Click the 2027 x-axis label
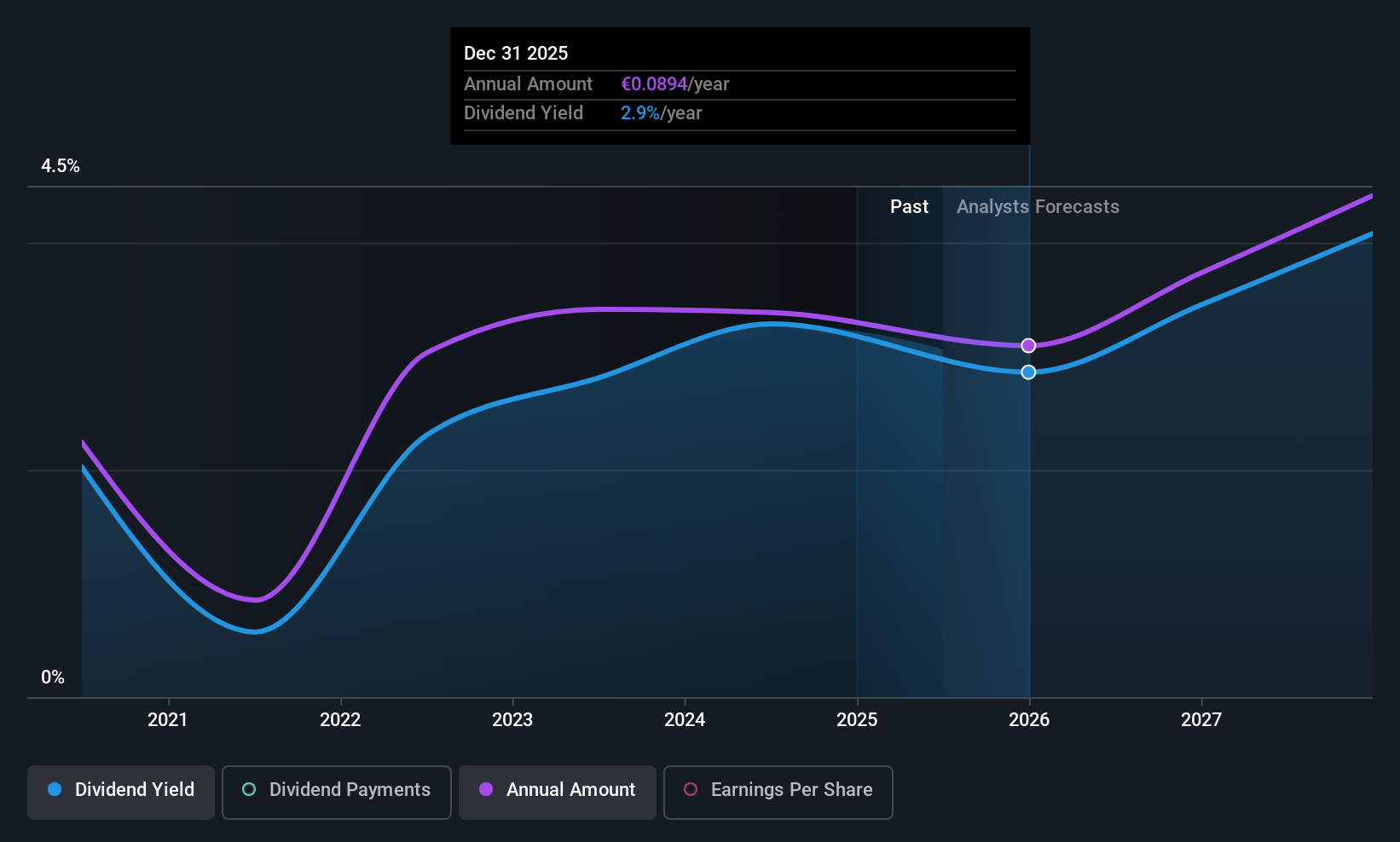1400x842 pixels. [x=1201, y=719]
